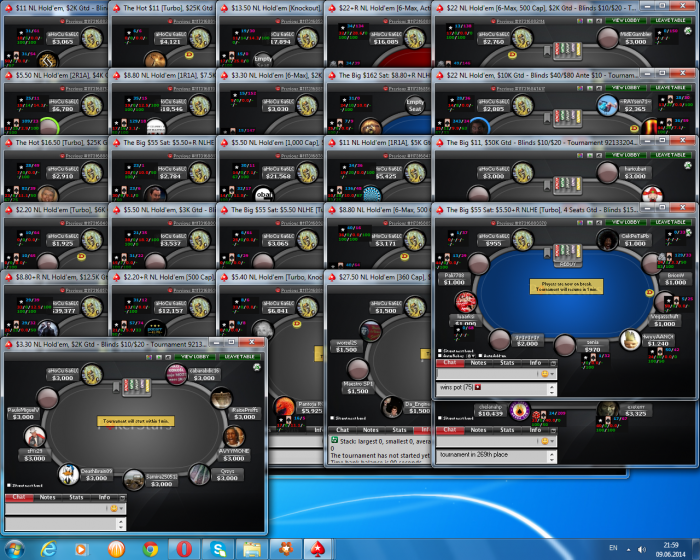Open Opera browser from the taskbar
700x560 pixels.
tap(184, 549)
